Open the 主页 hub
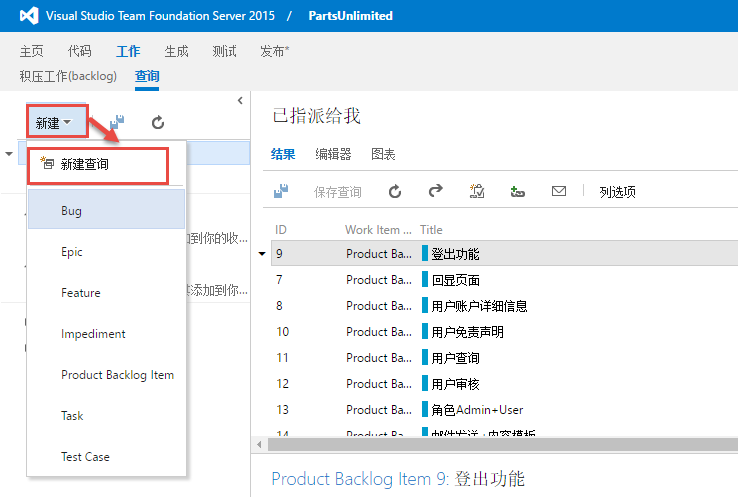This screenshot has width=738, height=497. (x=32, y=51)
